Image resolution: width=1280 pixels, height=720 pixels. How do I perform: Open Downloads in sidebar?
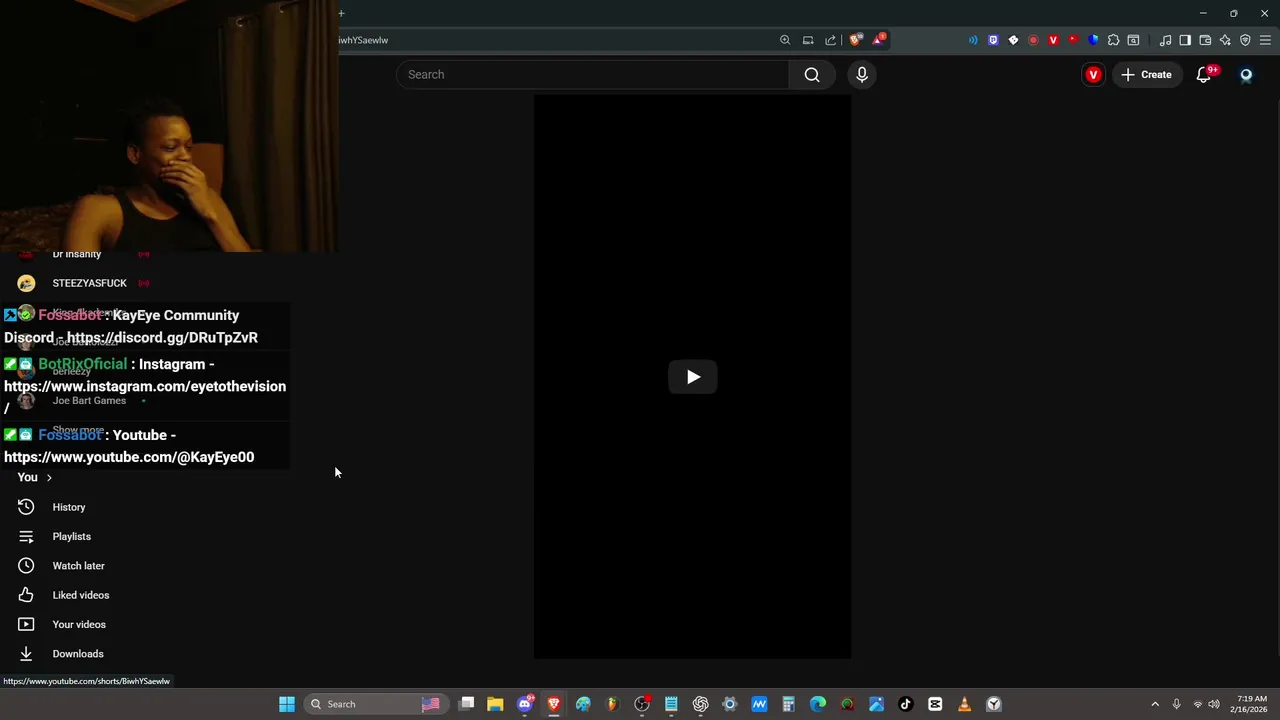(x=78, y=654)
